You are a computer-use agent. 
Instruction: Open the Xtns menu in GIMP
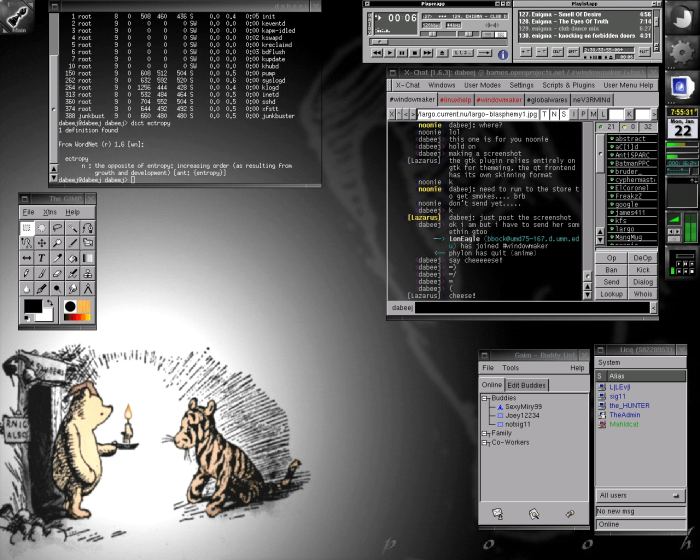[x=50, y=212]
